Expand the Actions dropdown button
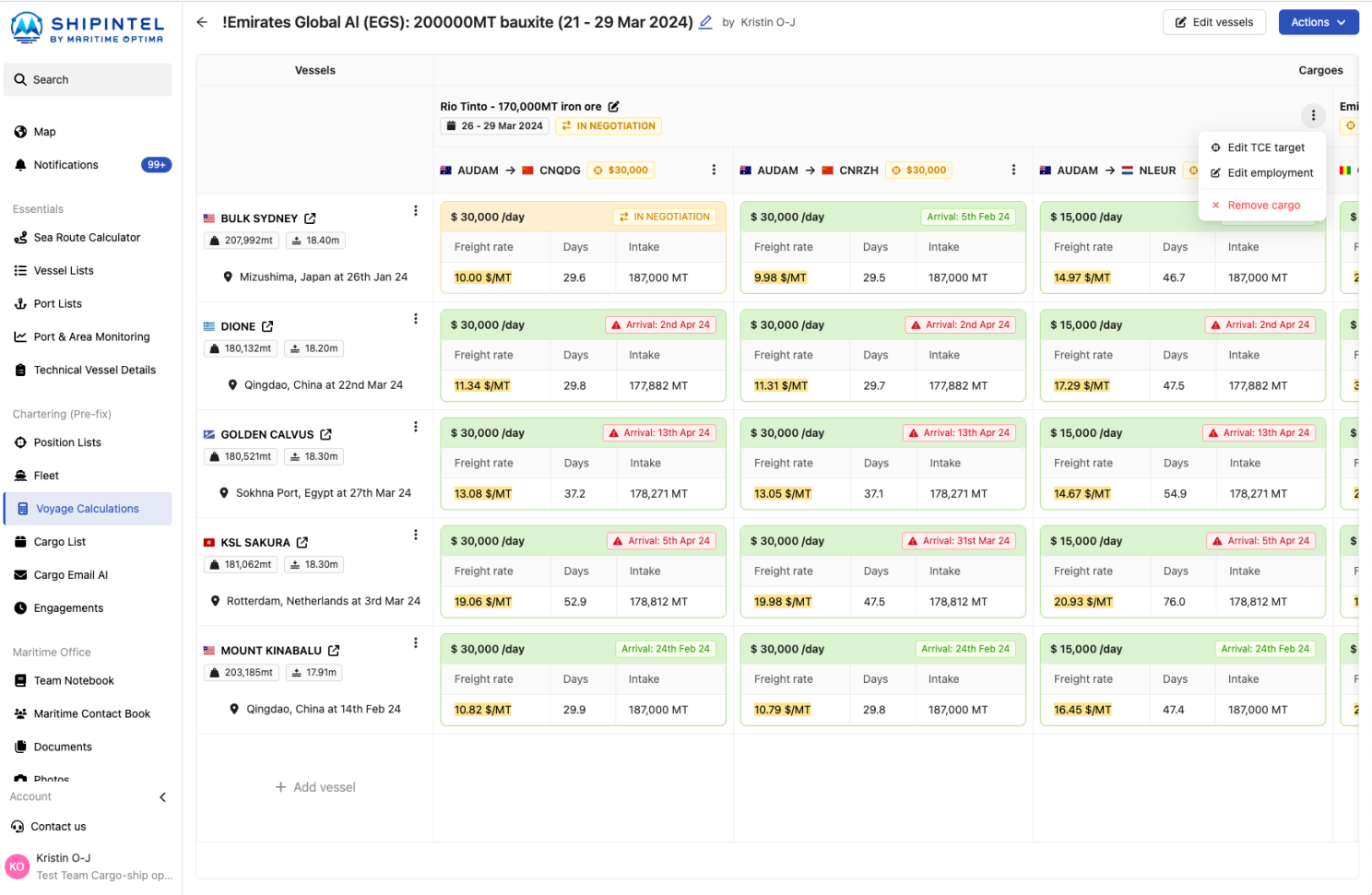 pyautogui.click(x=1318, y=22)
